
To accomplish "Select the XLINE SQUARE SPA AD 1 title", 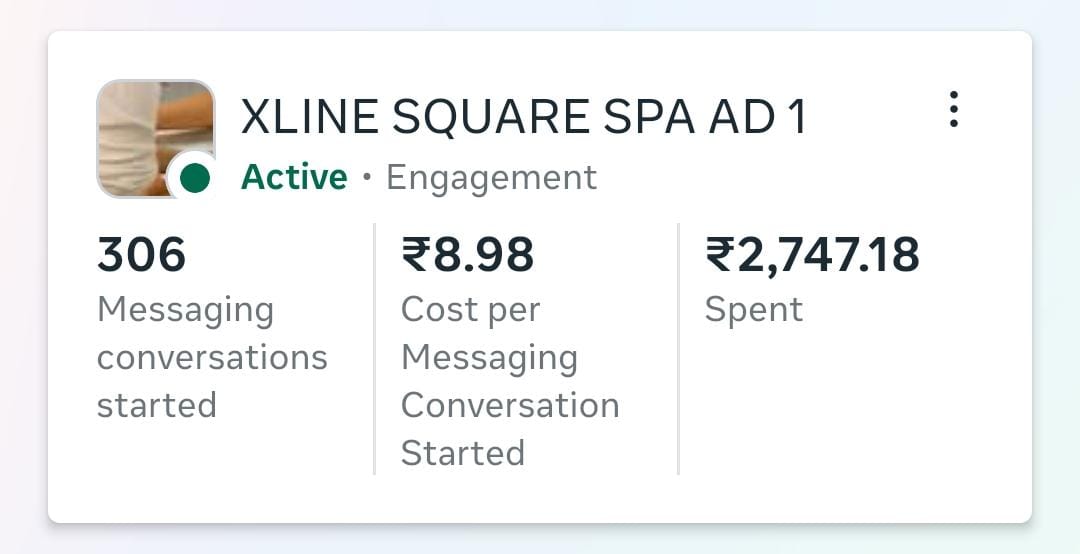I will [522, 118].
